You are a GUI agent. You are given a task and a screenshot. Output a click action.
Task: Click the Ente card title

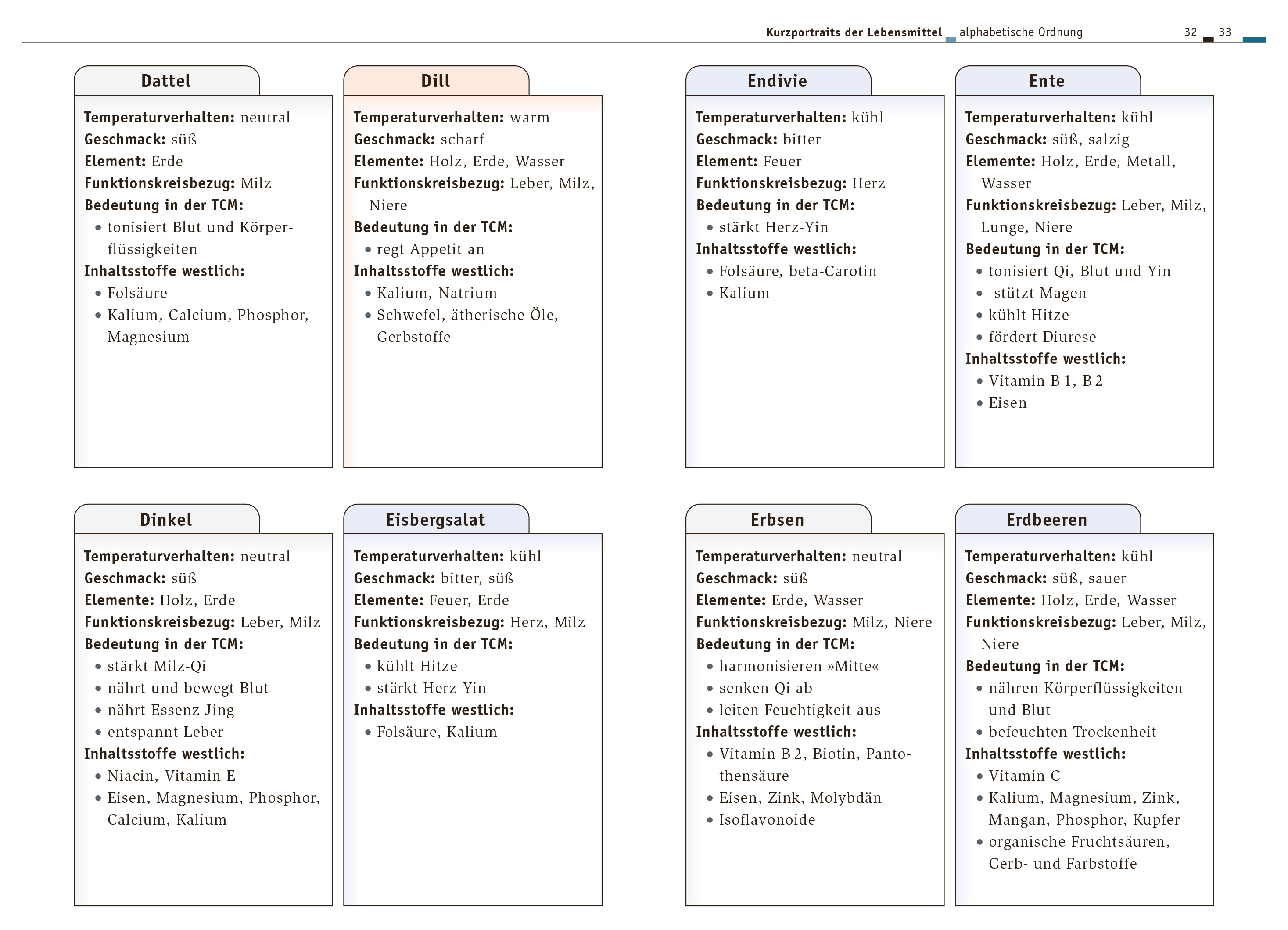point(1047,81)
